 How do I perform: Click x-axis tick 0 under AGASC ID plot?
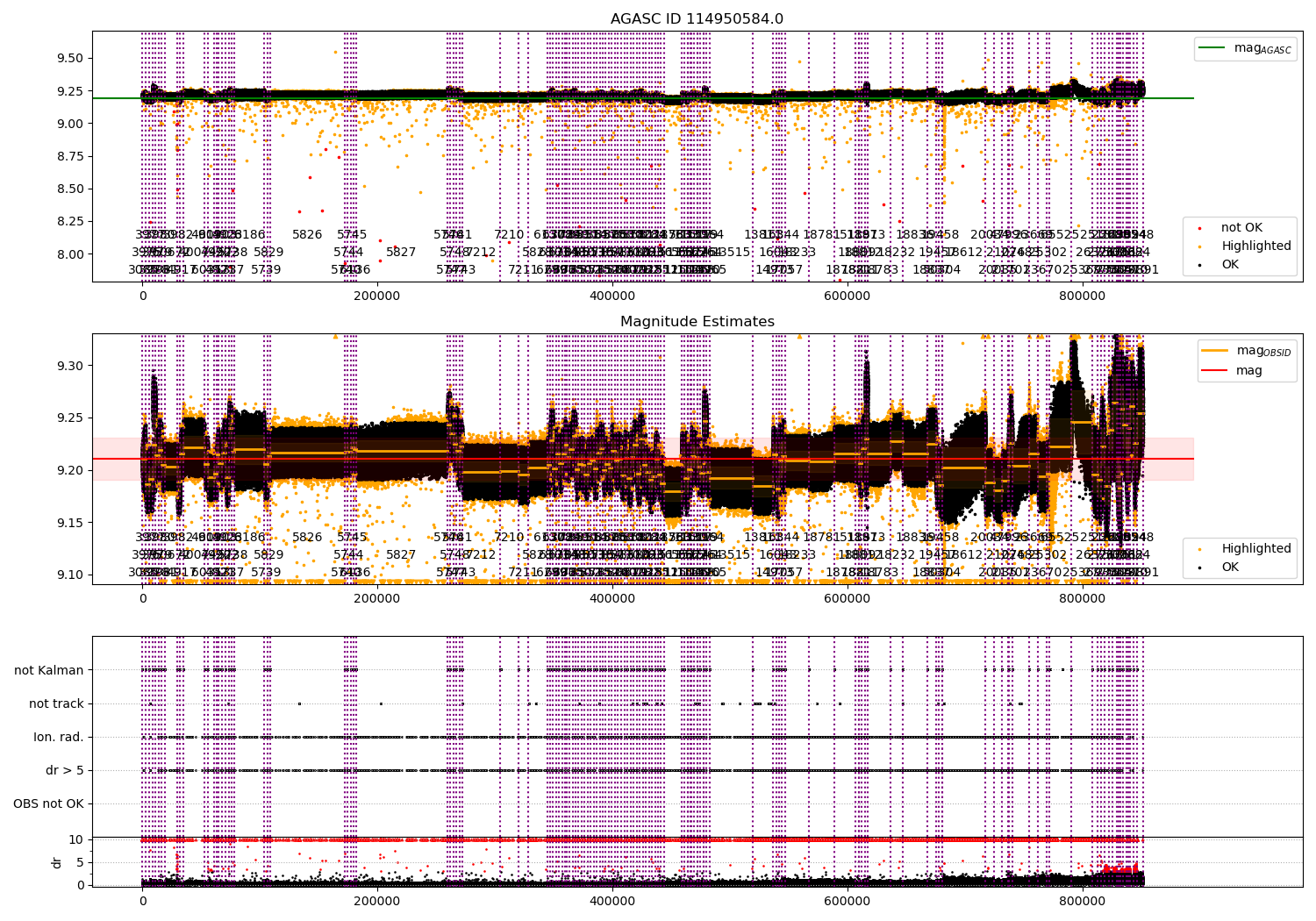point(143,296)
